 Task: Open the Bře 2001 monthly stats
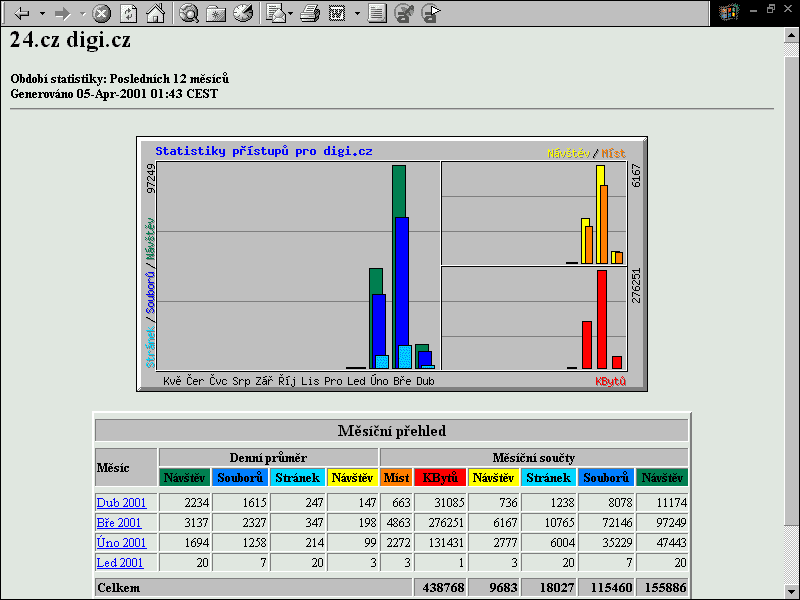point(119,522)
